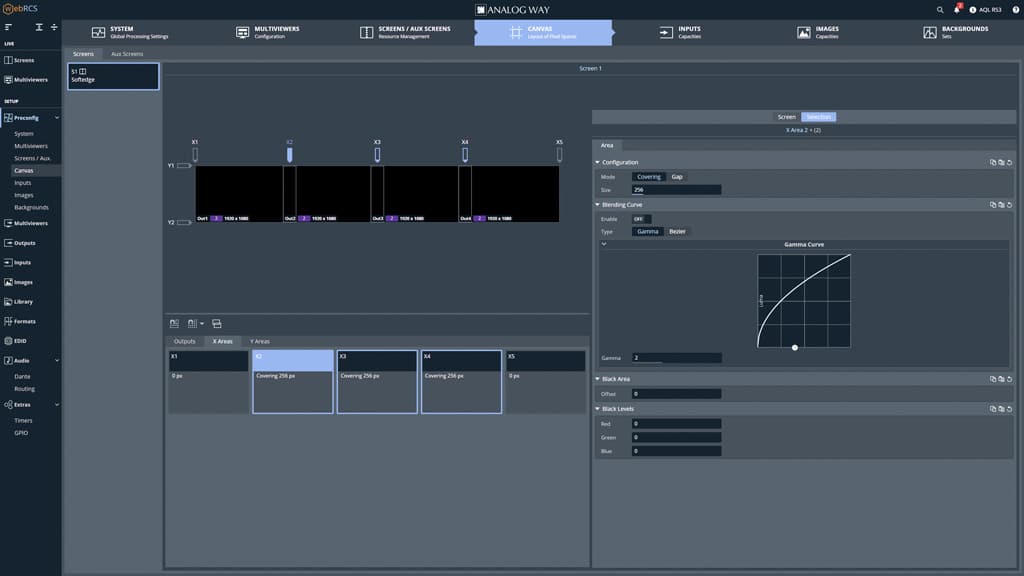Open the Inputs step in the top bar
The width and height of the screenshot is (1024, 576).
pyautogui.click(x=688, y=32)
